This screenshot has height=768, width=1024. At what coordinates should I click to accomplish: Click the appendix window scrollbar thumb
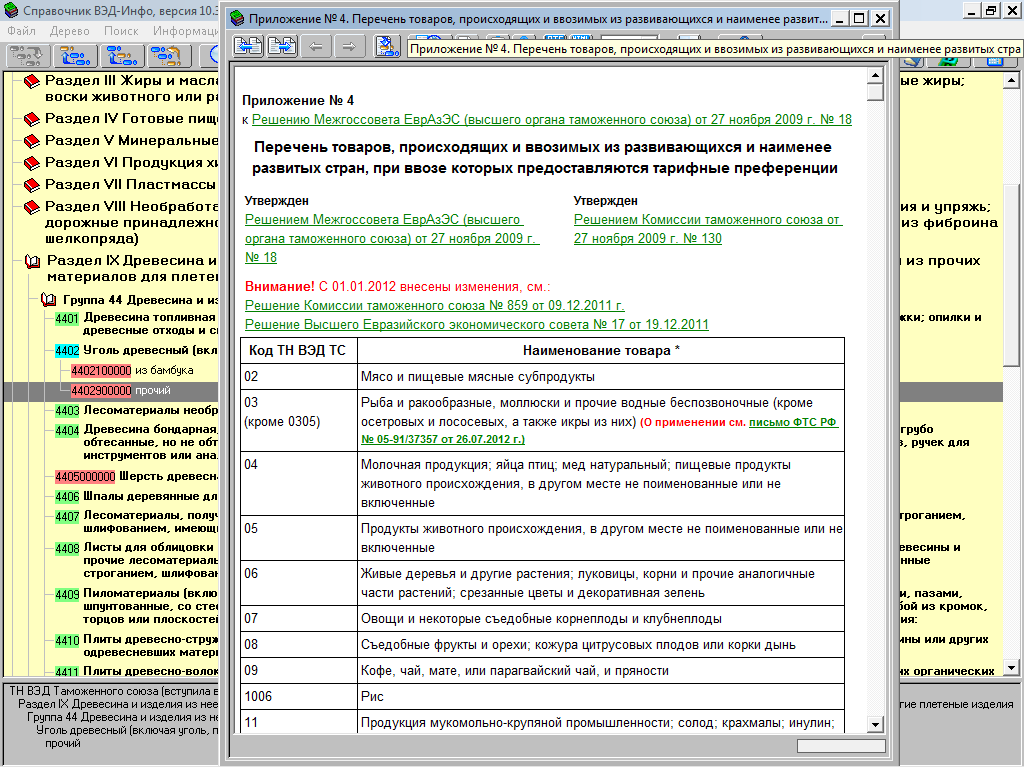point(875,92)
